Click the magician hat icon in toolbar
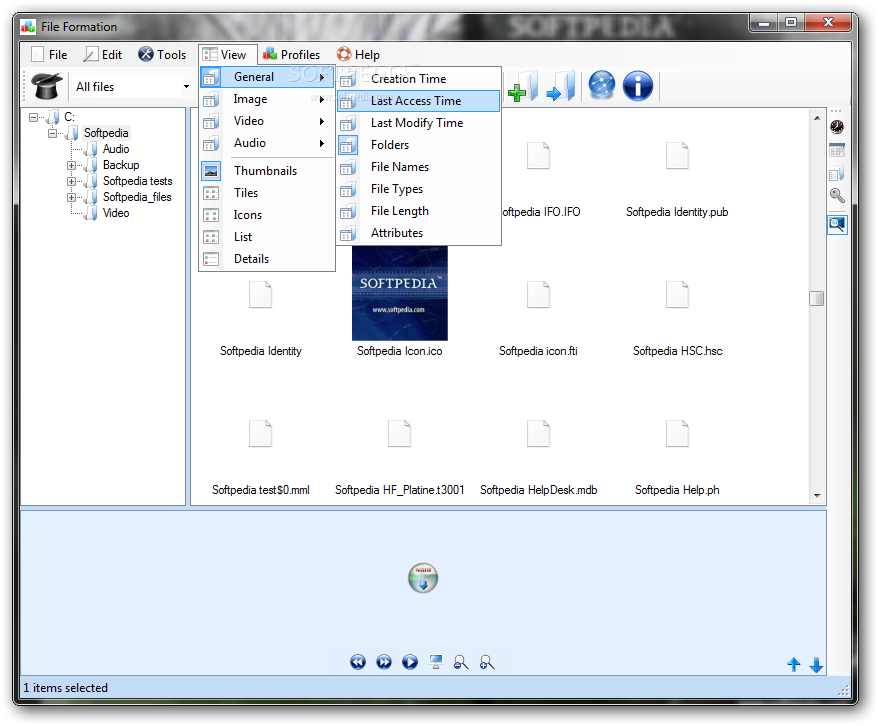Screen dimensions: 879x726 tap(47, 86)
